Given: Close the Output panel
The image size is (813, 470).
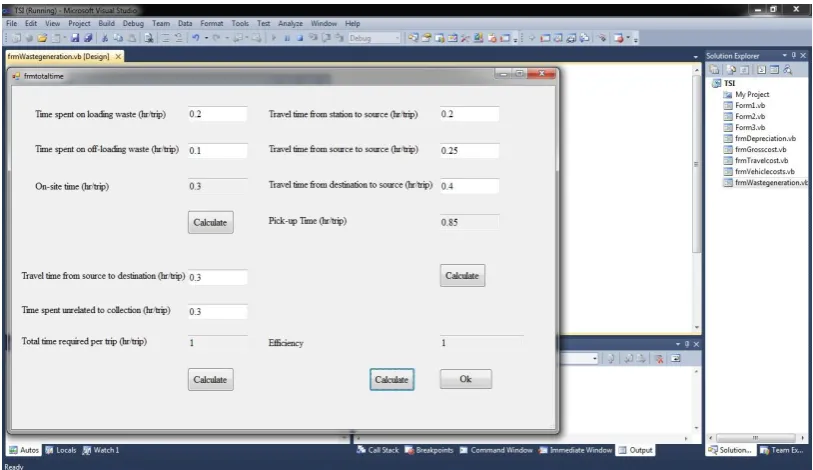Looking at the screenshot, I should point(696,344).
